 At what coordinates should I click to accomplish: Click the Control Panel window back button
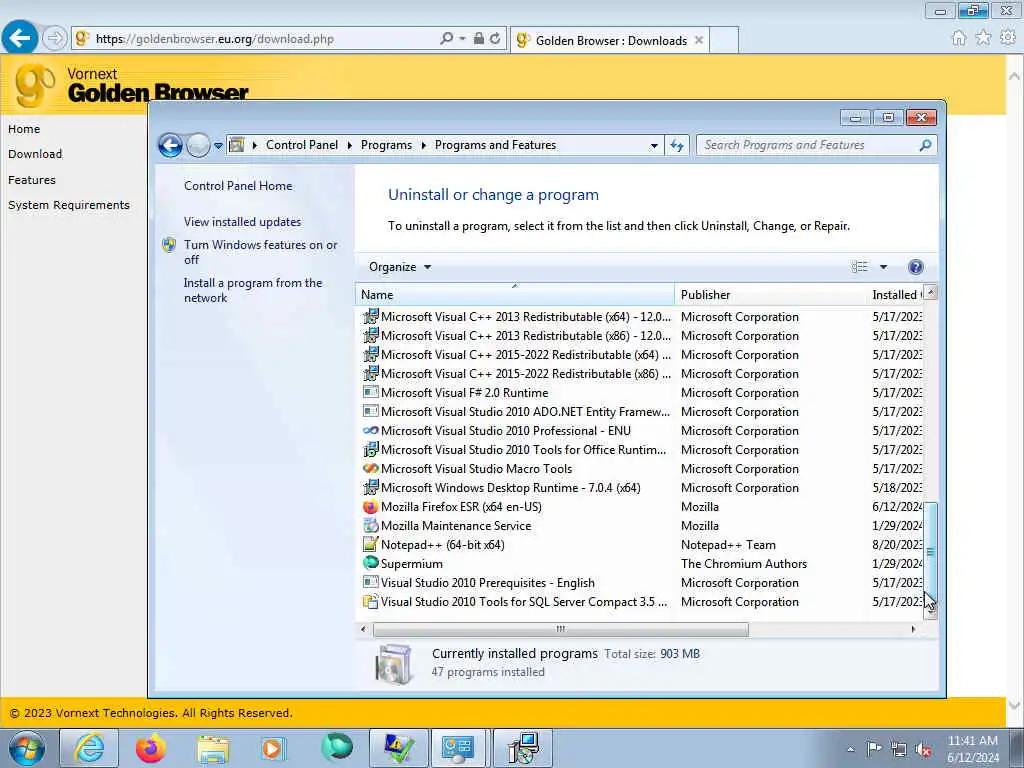[170, 145]
